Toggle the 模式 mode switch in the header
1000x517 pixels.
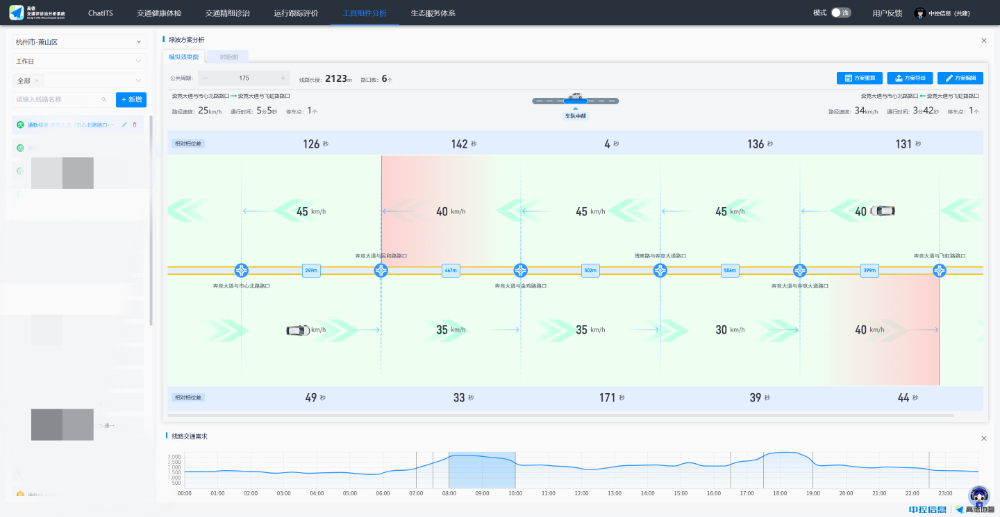[x=842, y=13]
